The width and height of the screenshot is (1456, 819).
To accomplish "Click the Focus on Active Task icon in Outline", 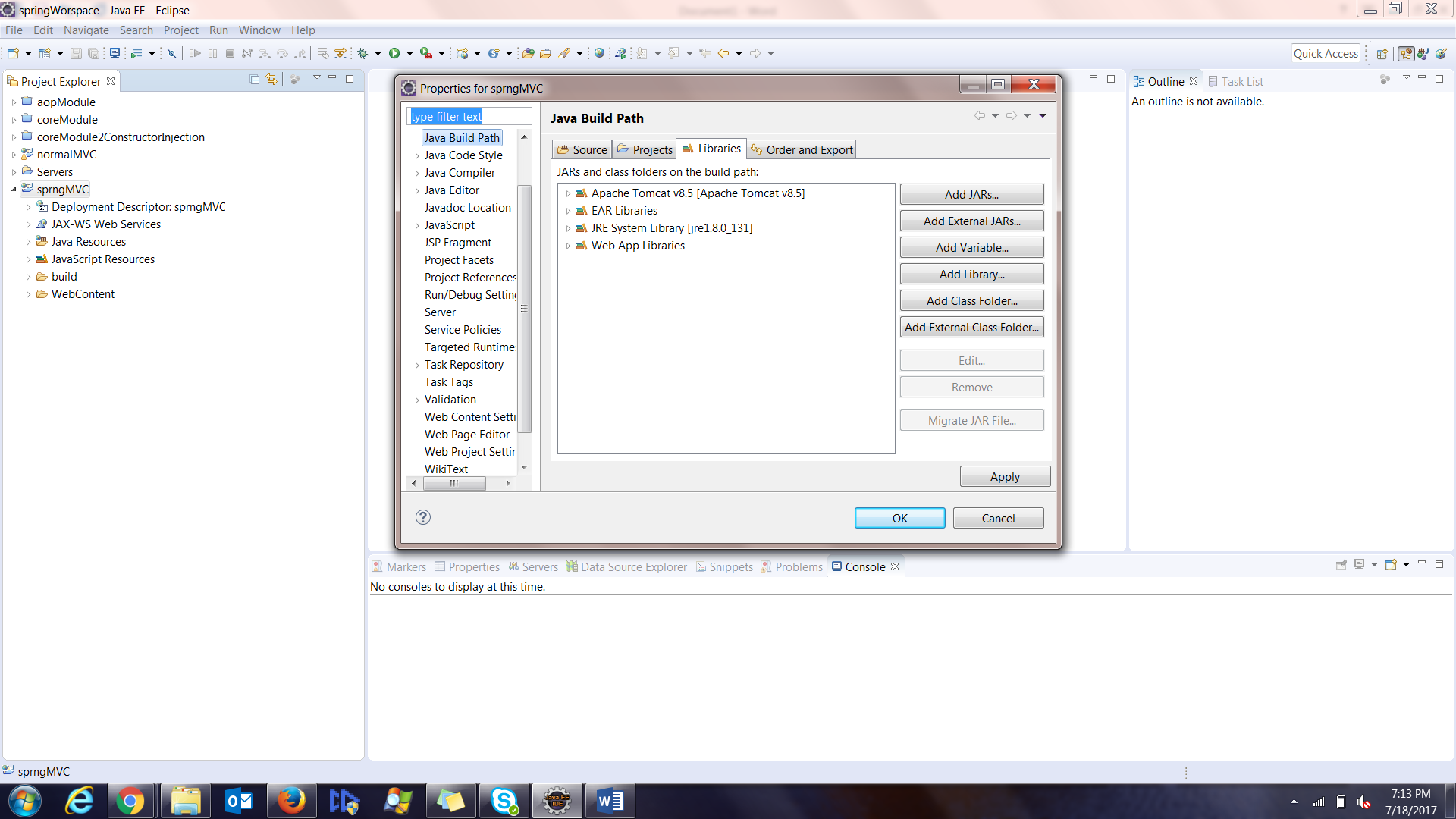I will click(x=1385, y=80).
